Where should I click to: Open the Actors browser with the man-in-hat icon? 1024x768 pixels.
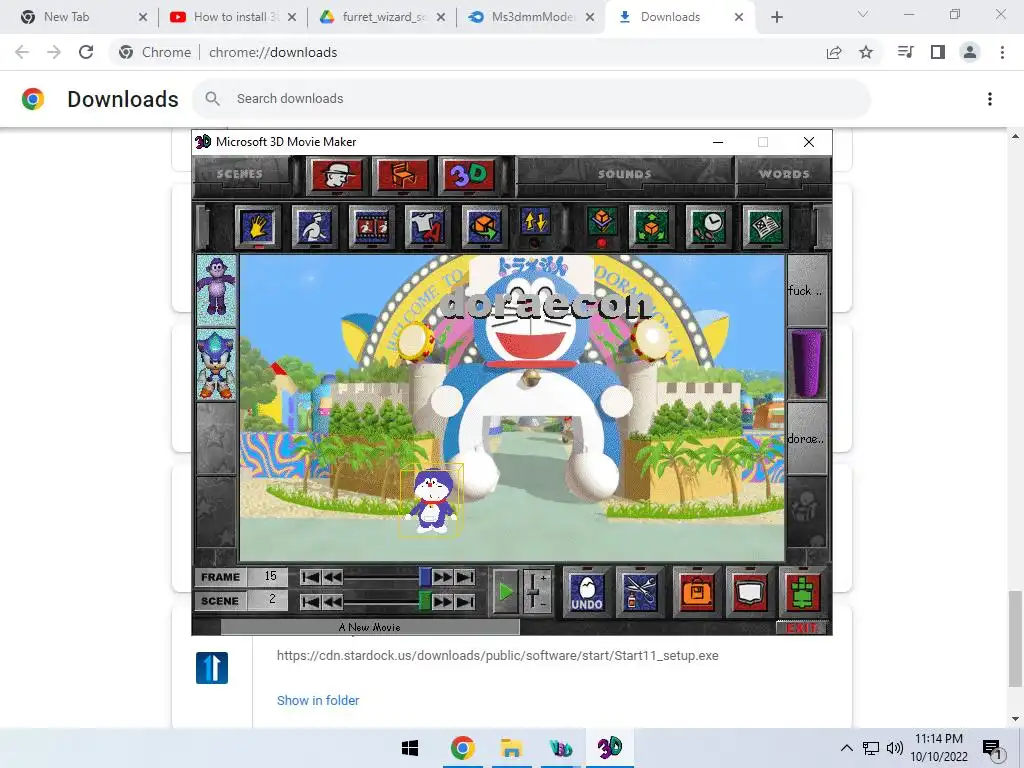point(336,175)
